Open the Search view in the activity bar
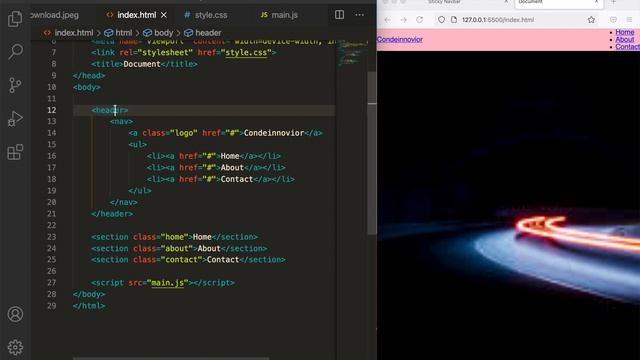The image size is (640, 360). pos(15,52)
